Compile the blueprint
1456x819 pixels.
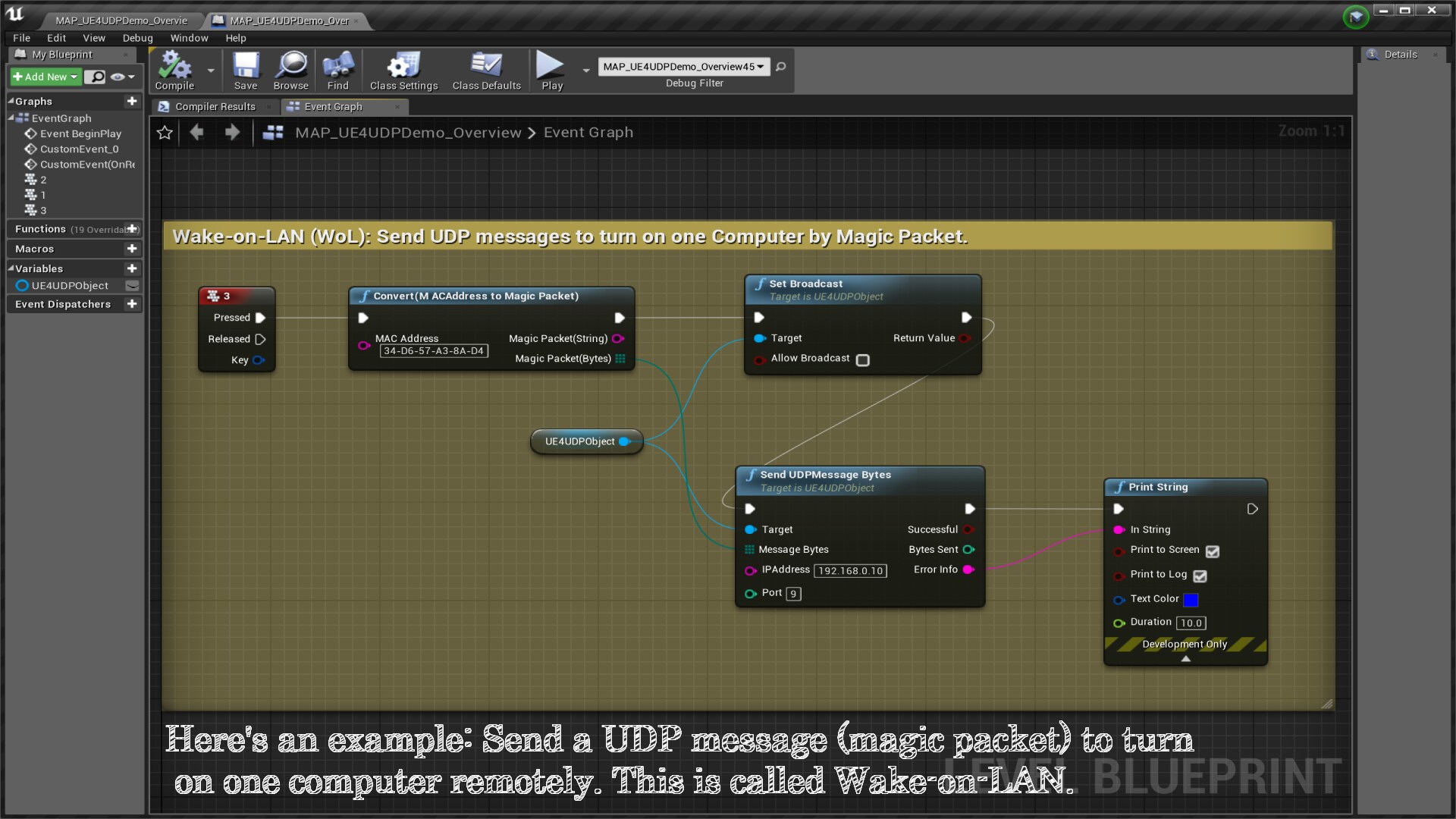(174, 70)
